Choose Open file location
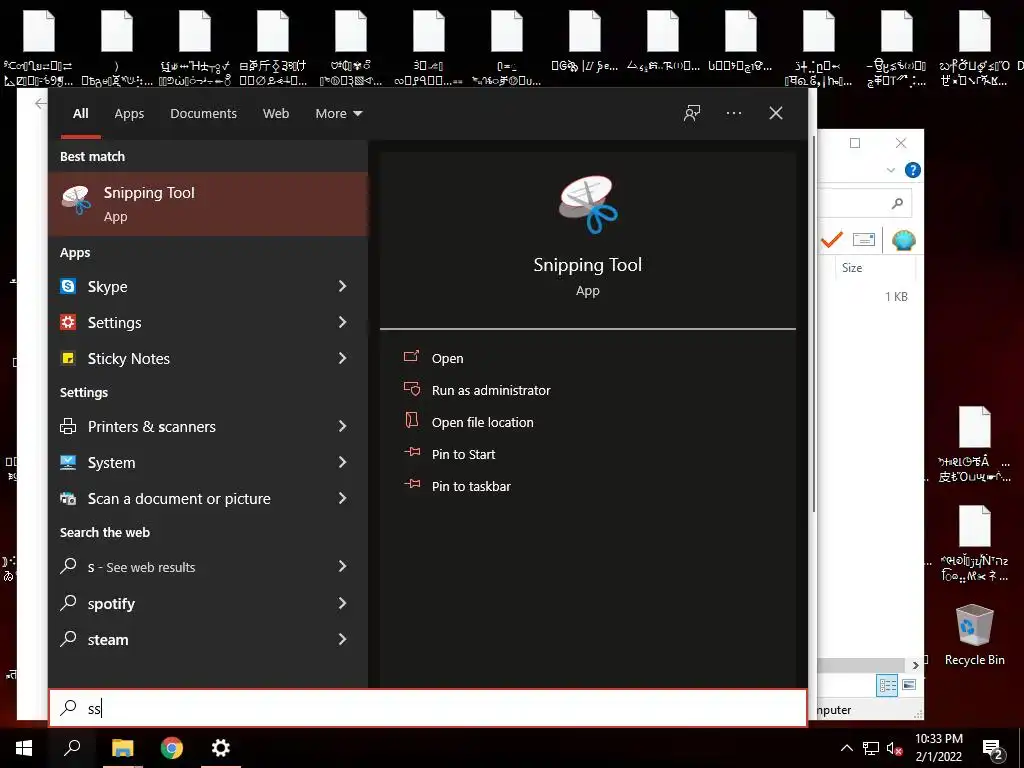Image resolution: width=1024 pixels, height=768 pixels. click(482, 423)
